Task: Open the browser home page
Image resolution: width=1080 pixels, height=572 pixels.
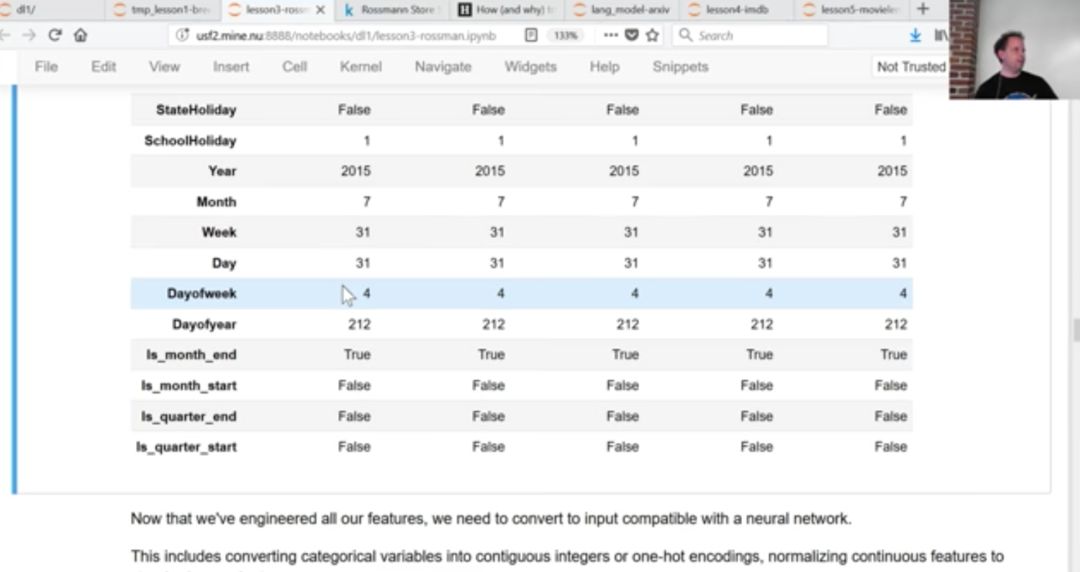Action: [x=81, y=35]
